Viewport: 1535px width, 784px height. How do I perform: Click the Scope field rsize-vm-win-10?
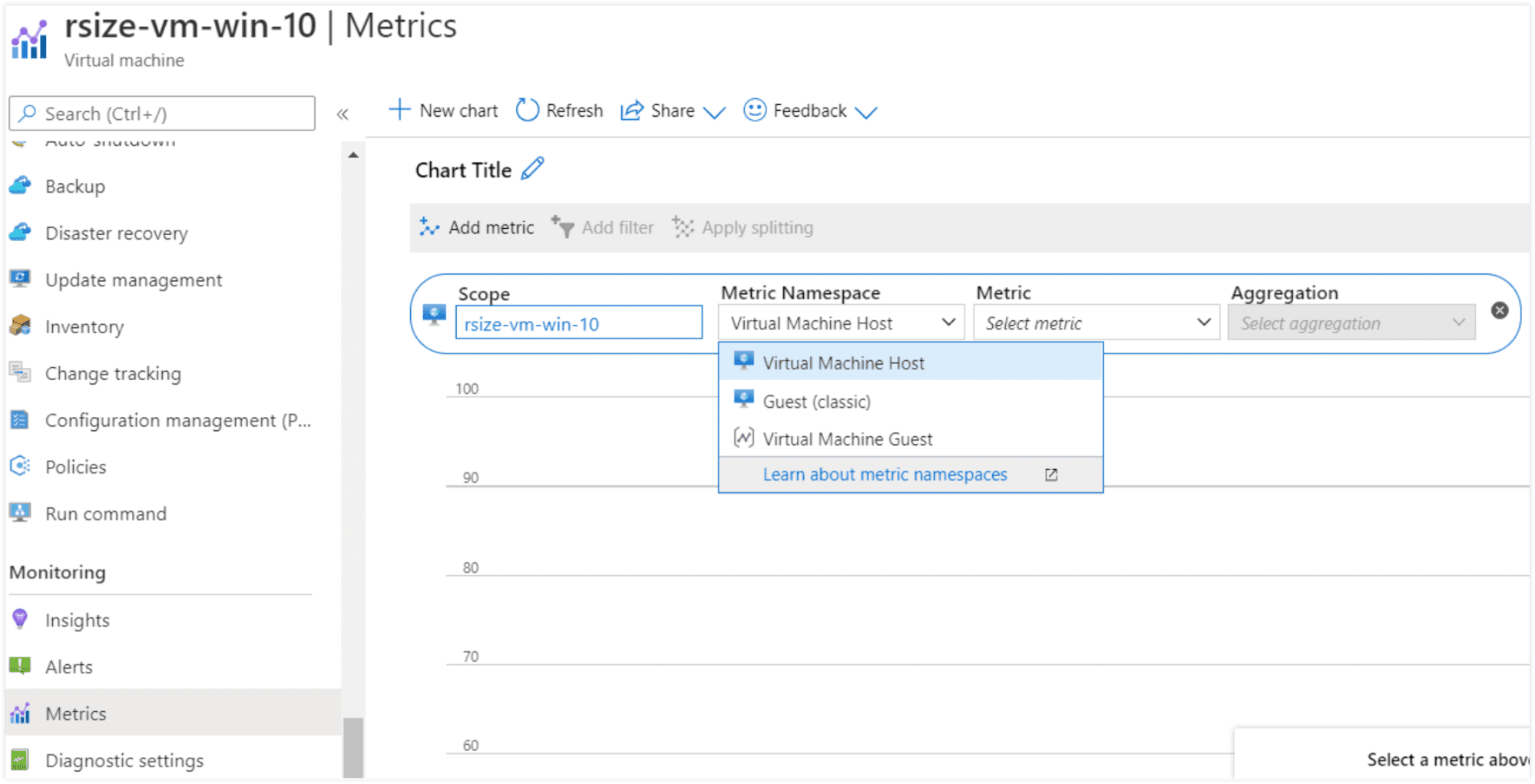click(x=578, y=324)
